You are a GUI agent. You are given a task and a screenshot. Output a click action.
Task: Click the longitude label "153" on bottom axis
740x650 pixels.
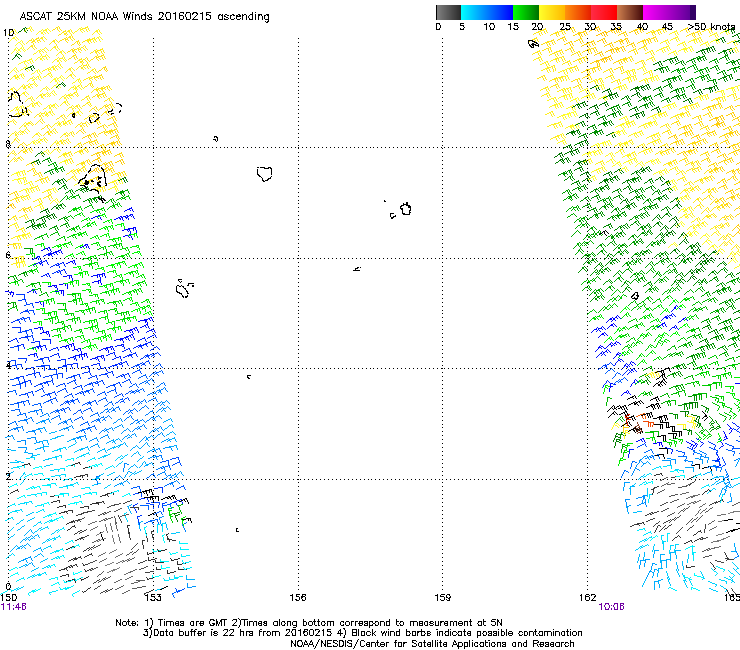click(x=153, y=598)
